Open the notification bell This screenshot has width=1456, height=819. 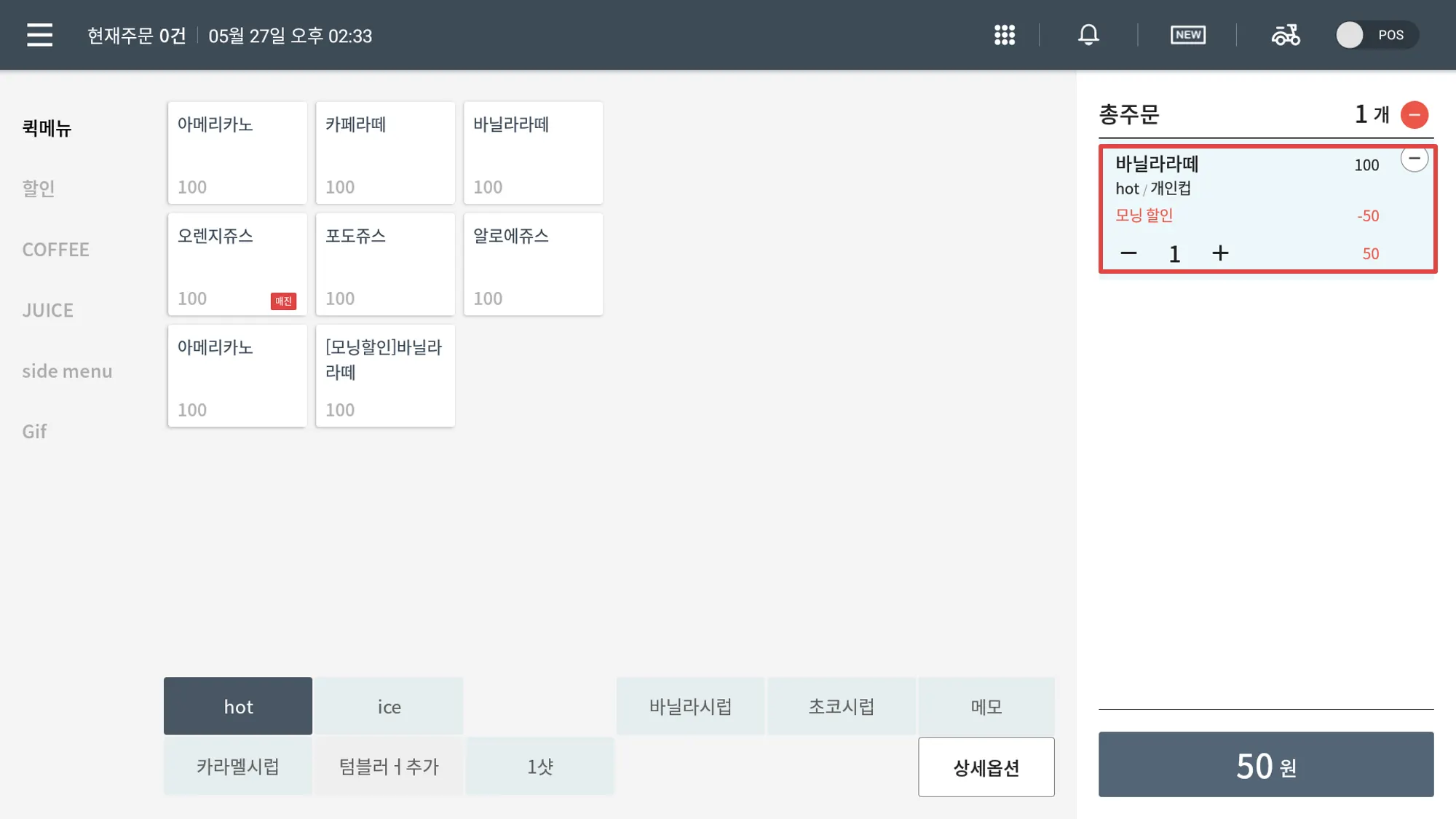[1088, 35]
